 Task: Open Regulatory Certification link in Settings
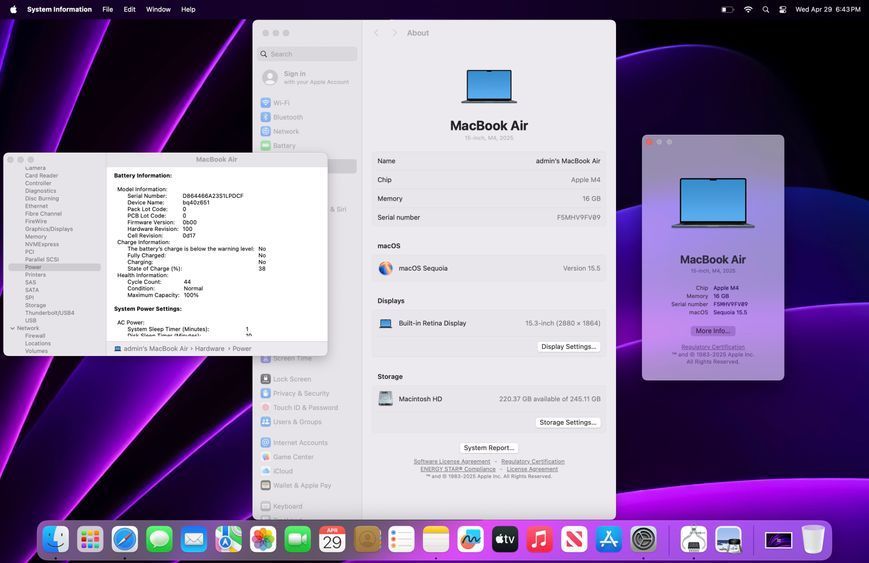[x=533, y=462]
